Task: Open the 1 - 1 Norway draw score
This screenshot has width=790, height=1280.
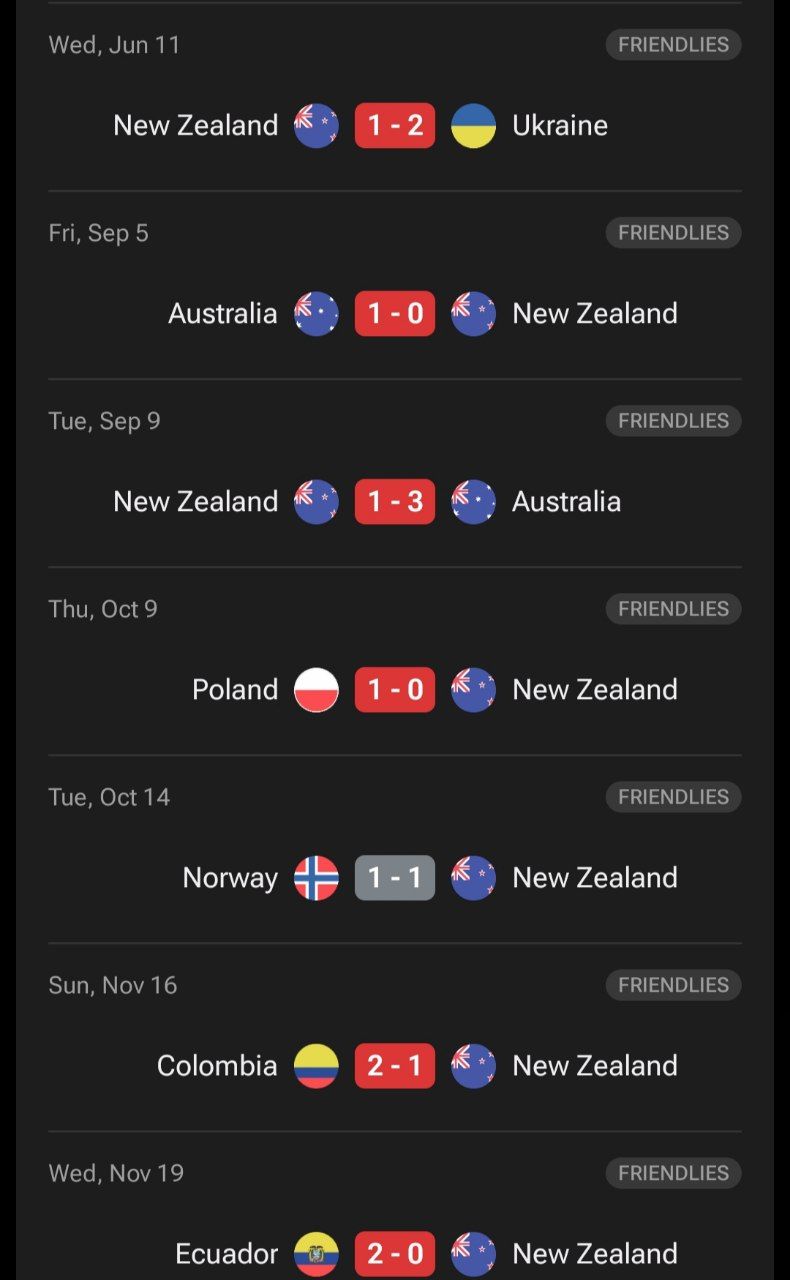Action: [395, 878]
